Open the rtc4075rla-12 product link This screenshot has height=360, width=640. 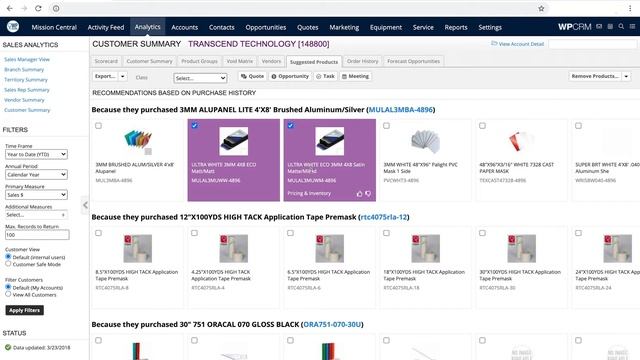(384, 217)
